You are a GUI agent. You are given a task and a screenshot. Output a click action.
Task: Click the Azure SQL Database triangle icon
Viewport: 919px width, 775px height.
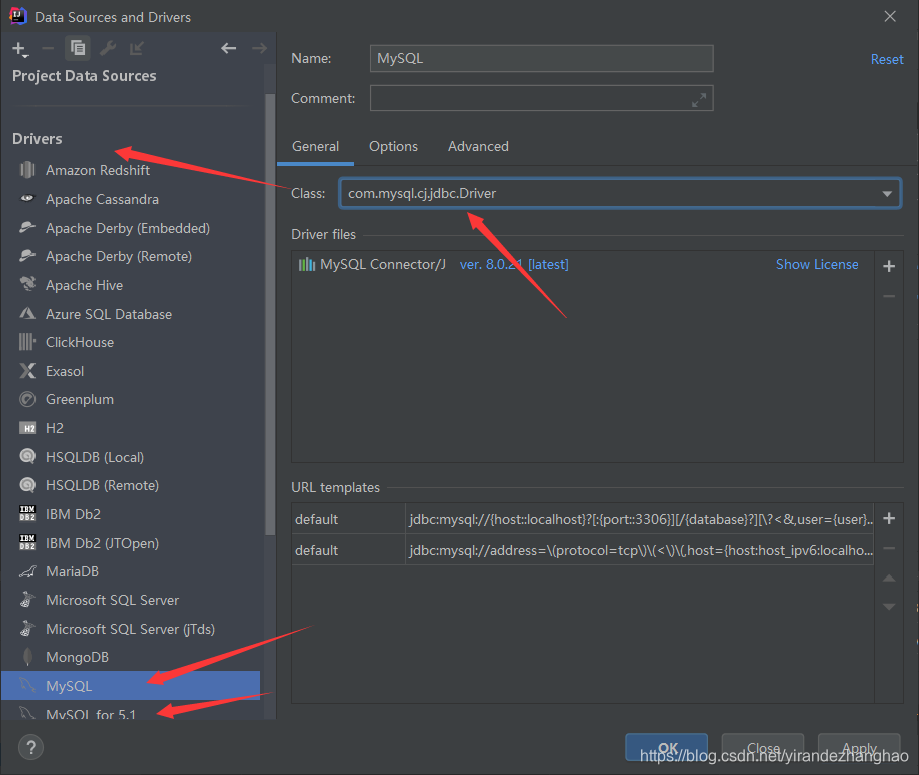pyautogui.click(x=27, y=313)
